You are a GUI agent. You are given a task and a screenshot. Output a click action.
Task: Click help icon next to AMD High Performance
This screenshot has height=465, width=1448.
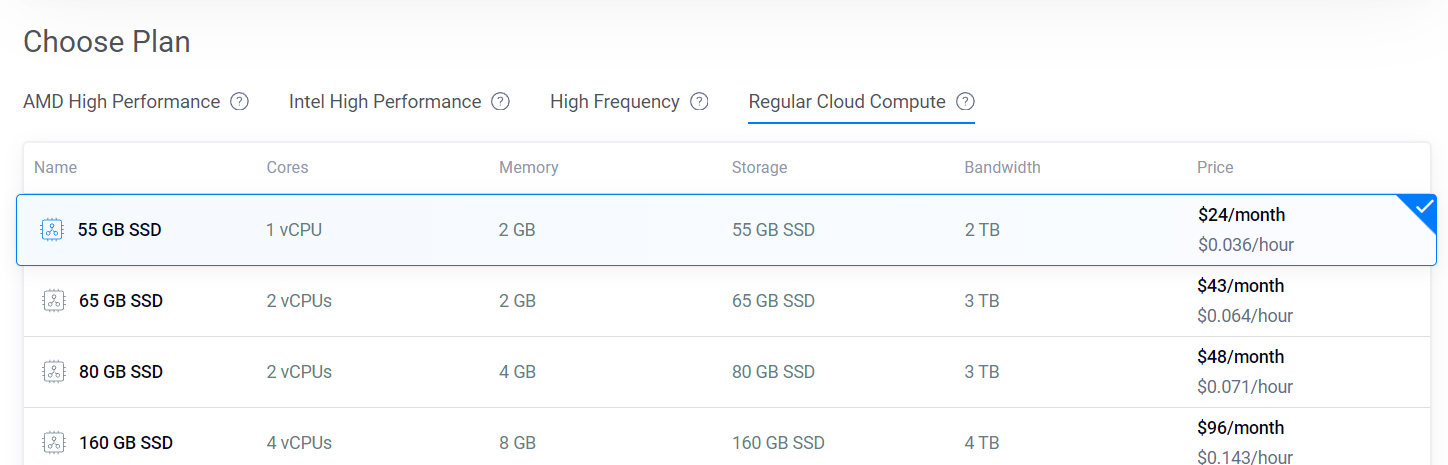[239, 102]
